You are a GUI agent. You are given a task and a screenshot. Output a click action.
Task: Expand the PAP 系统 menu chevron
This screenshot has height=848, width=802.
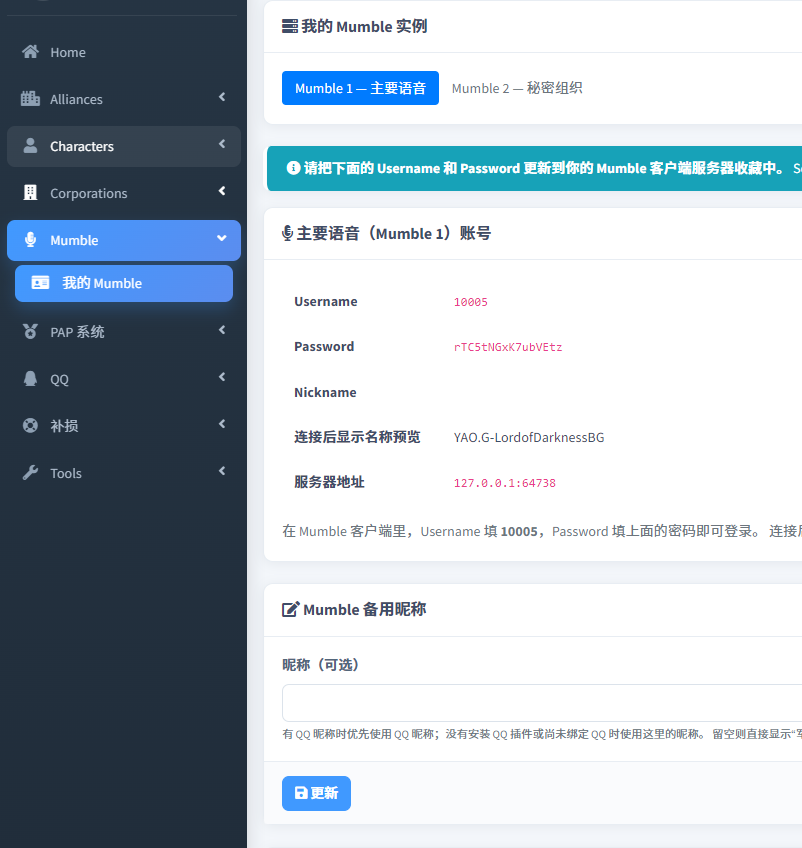pyautogui.click(x=222, y=330)
